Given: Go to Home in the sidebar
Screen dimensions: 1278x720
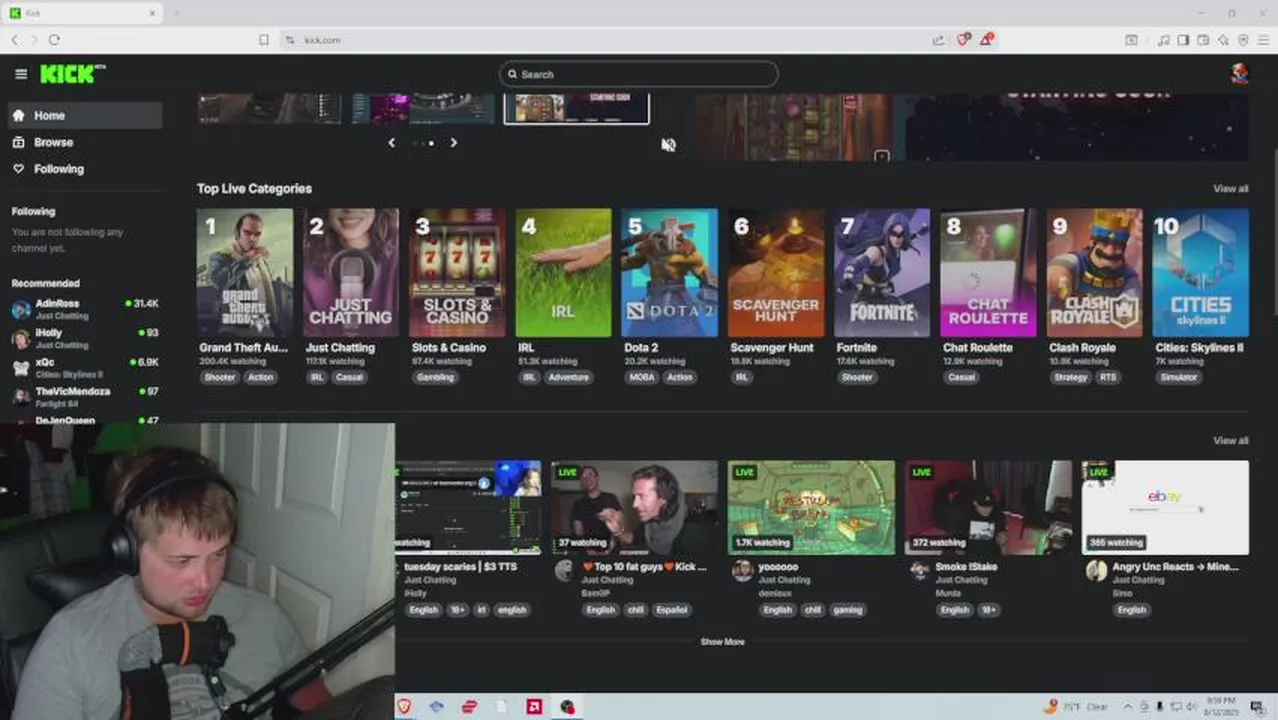Looking at the screenshot, I should [84, 115].
